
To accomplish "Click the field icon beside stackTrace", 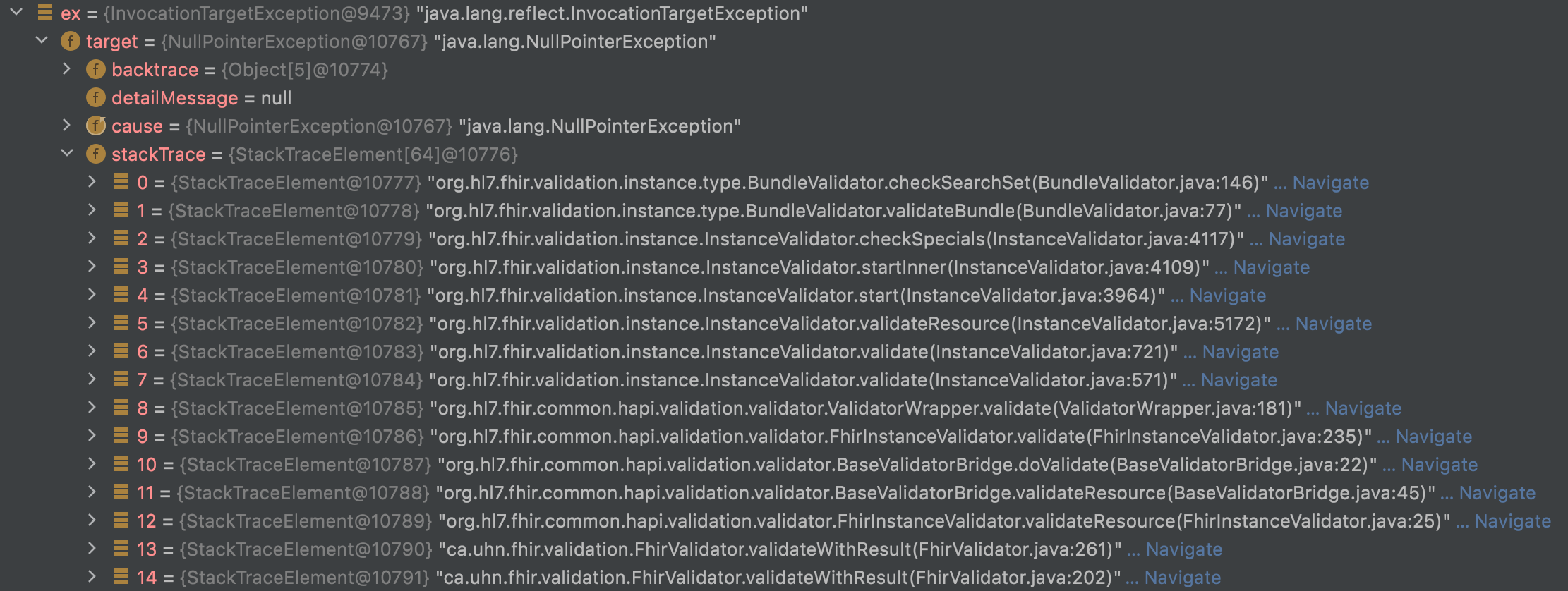I will click(x=96, y=154).
